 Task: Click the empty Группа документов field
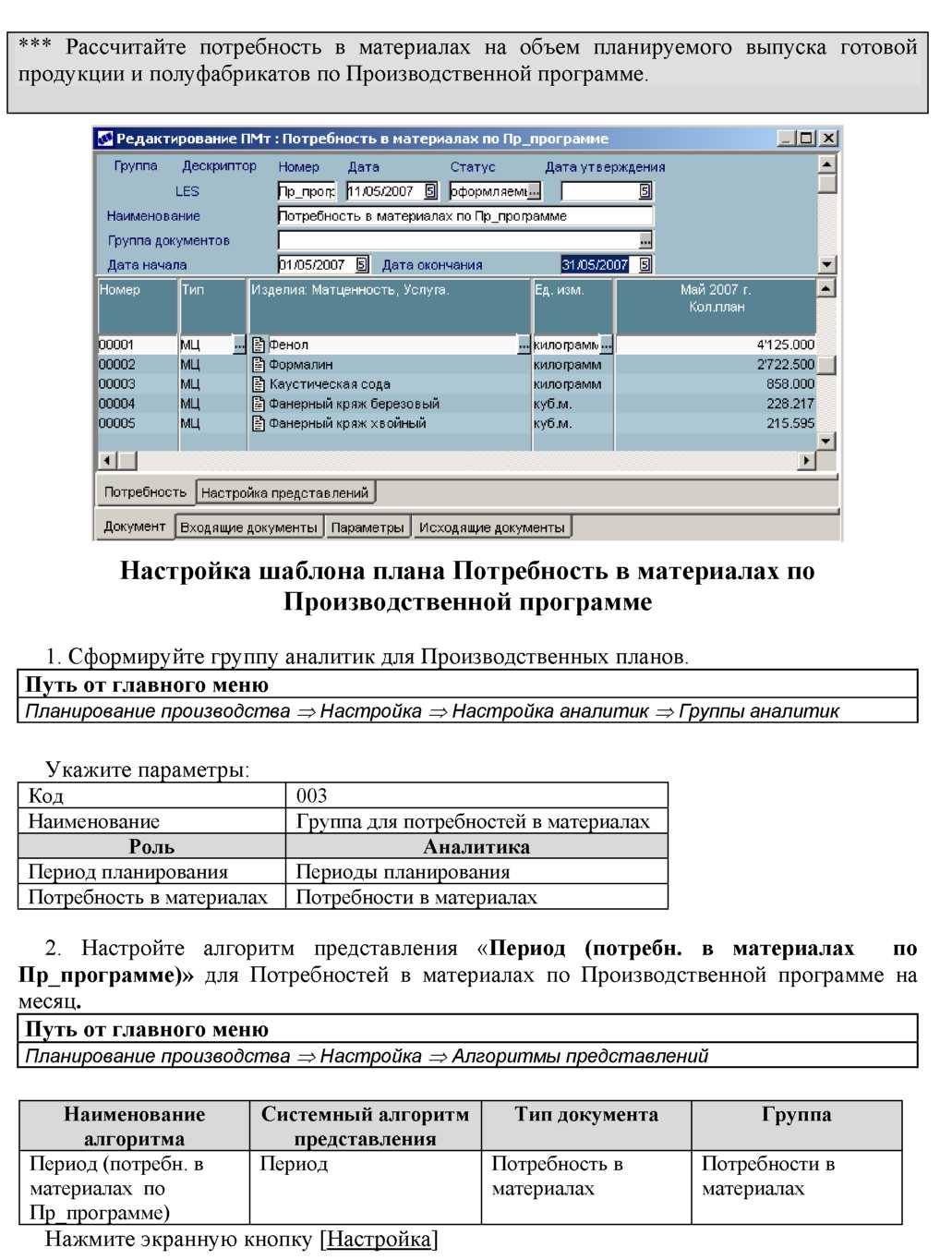(x=458, y=240)
